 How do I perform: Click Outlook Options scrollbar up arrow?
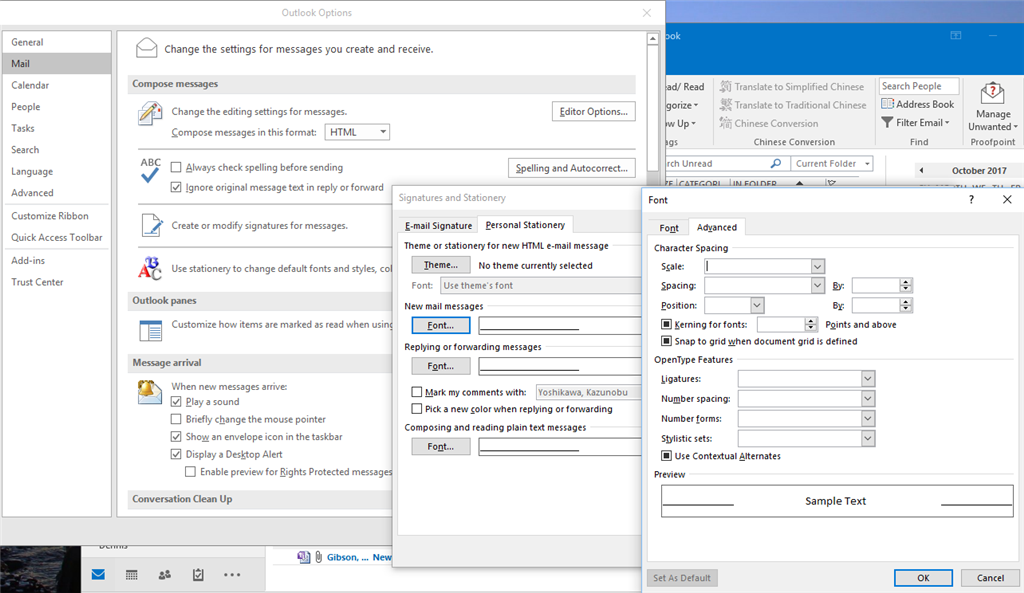pos(652,39)
